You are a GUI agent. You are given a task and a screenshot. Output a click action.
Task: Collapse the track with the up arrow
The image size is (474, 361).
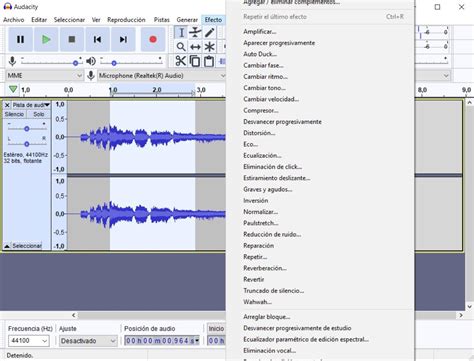pyautogui.click(x=7, y=246)
